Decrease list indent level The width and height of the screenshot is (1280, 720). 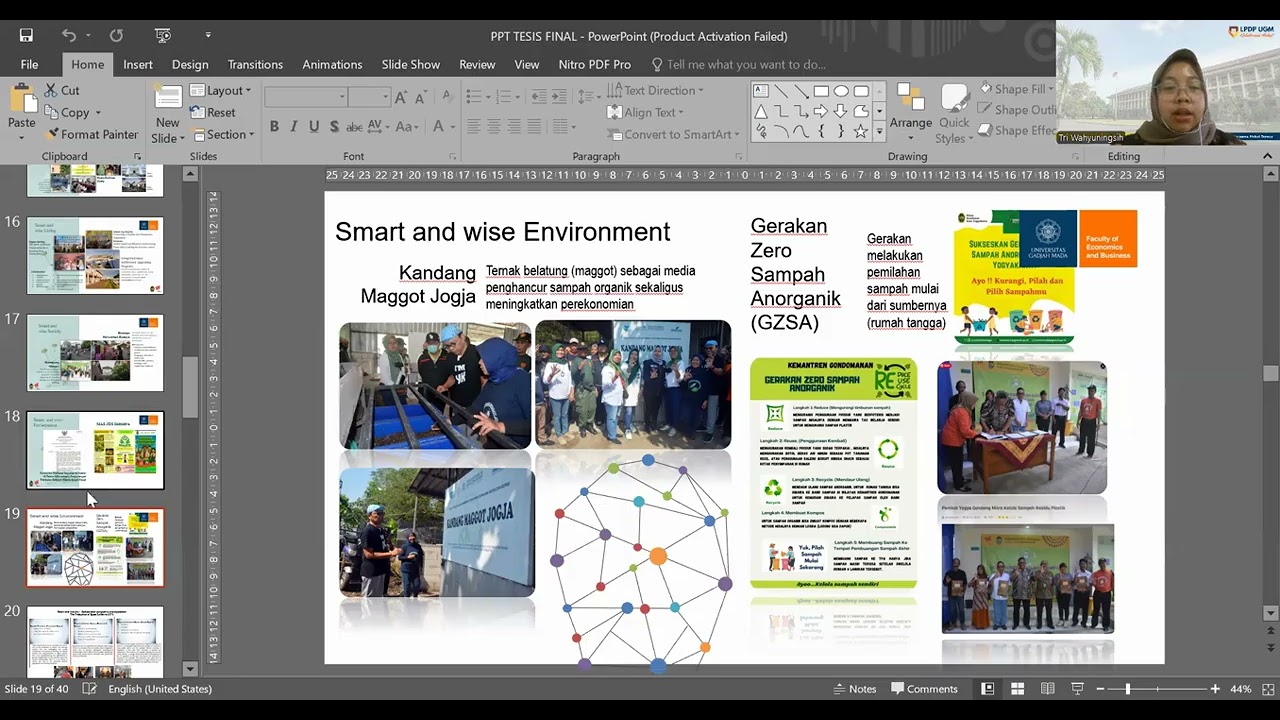coord(539,97)
